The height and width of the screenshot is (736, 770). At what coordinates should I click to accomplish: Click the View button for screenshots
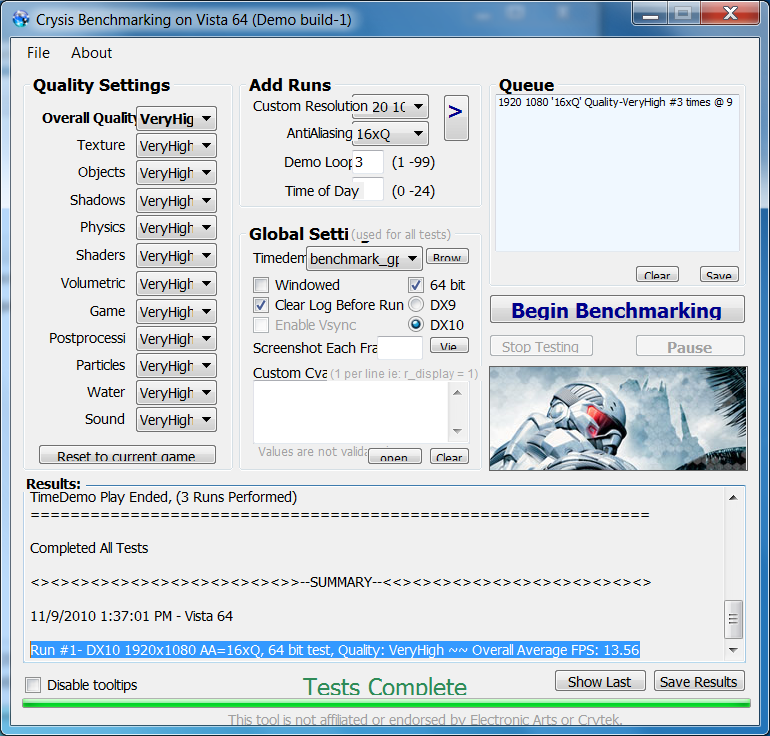(x=449, y=345)
